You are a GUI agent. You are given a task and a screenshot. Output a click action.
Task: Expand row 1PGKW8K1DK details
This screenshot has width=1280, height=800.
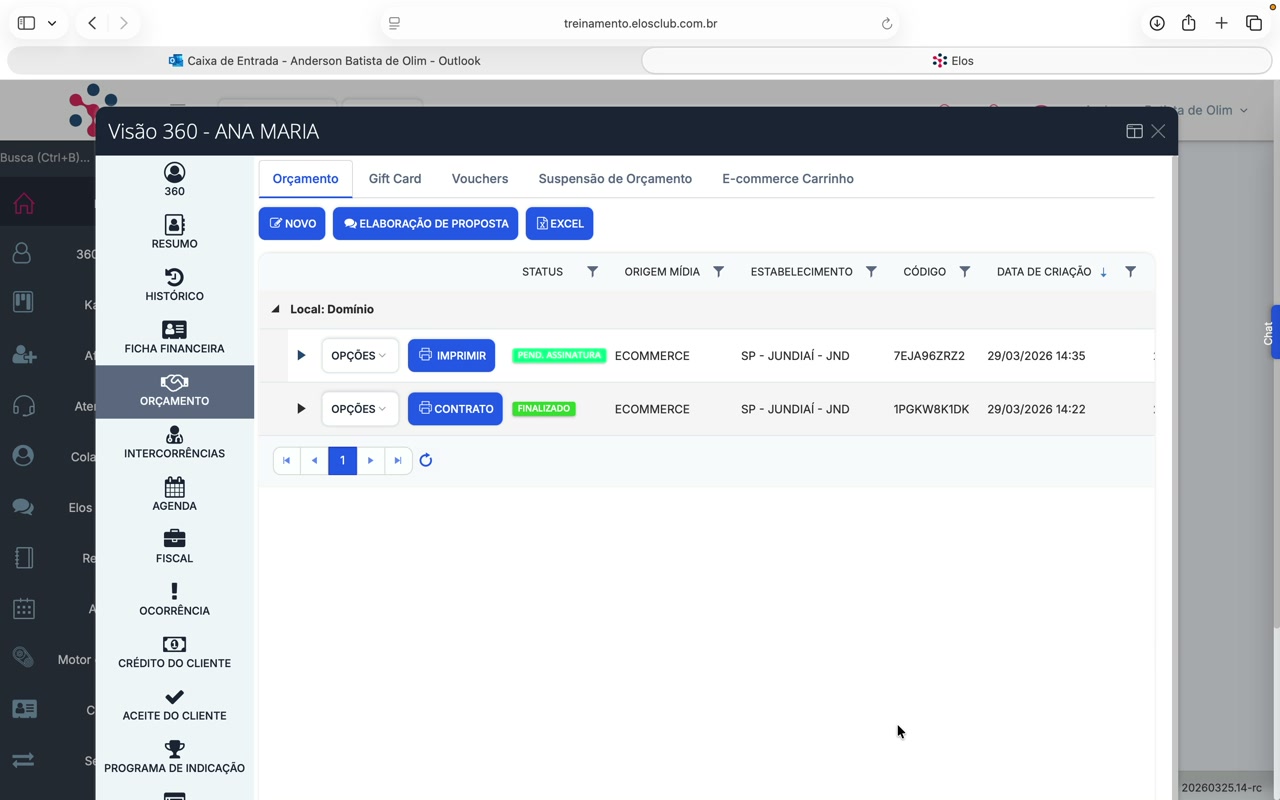point(301,408)
